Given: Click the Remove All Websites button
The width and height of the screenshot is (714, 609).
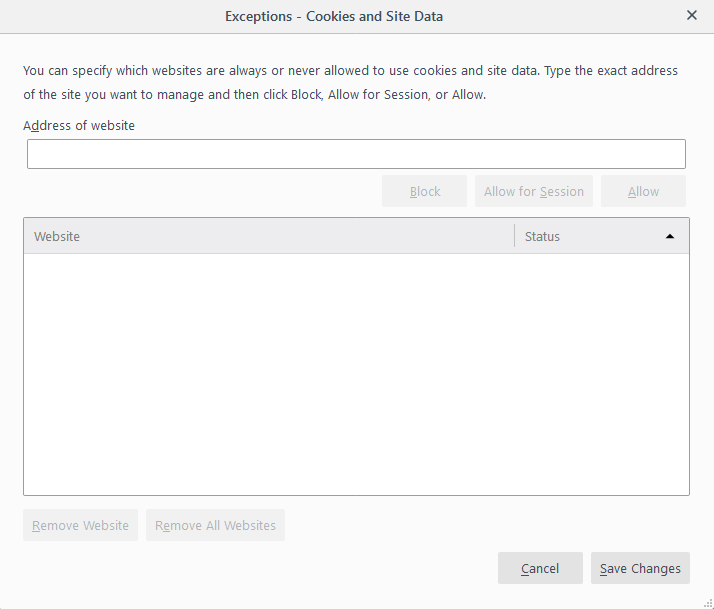Looking at the screenshot, I should pos(215,525).
